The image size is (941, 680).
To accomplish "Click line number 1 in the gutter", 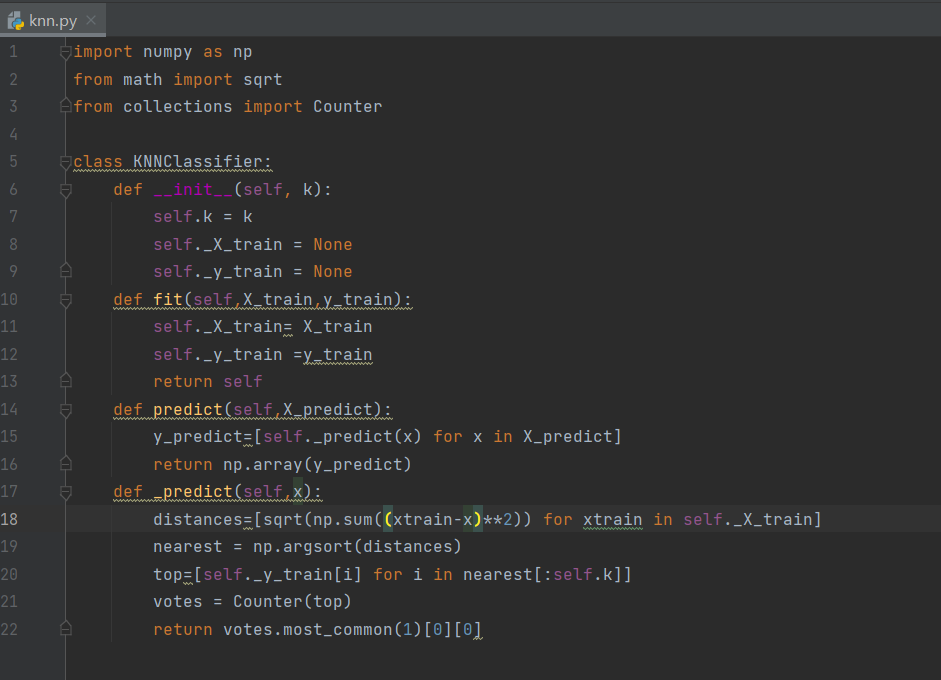I will [x=13, y=52].
